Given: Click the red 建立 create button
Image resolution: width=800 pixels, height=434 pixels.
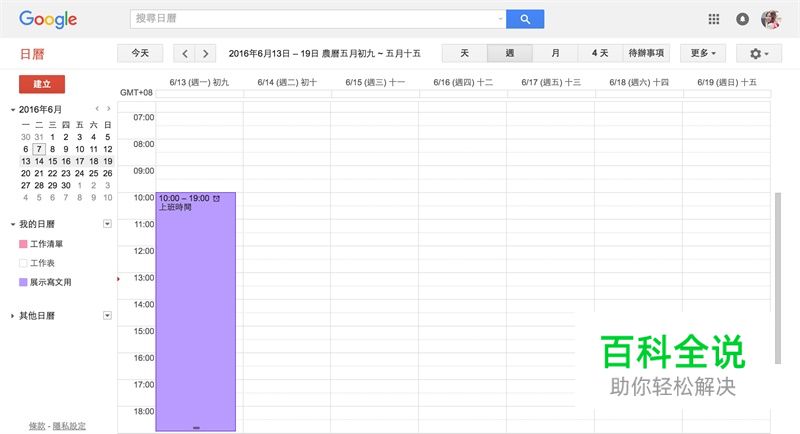Looking at the screenshot, I should tap(42, 84).
